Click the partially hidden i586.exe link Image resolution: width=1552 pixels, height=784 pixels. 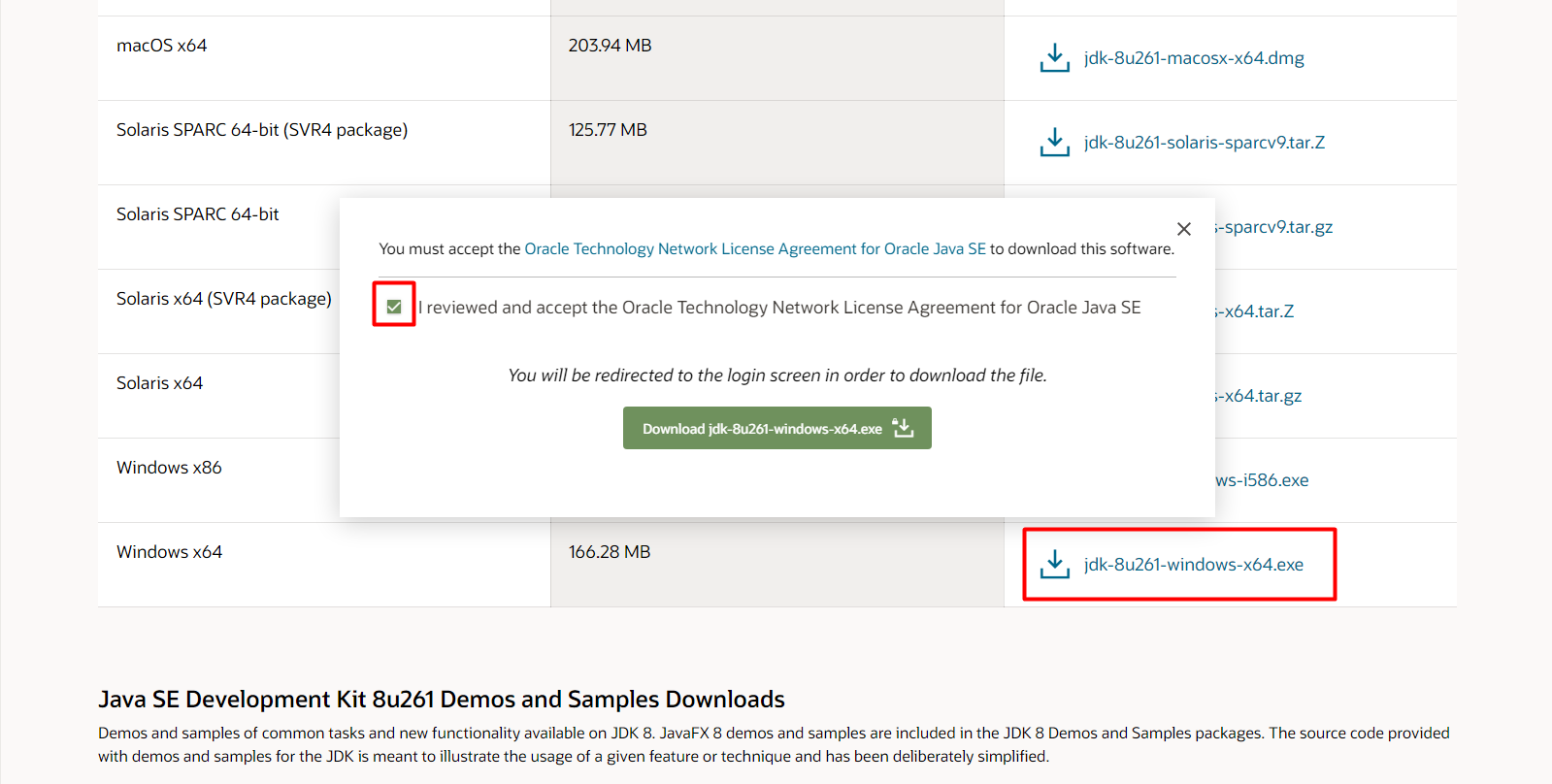point(1263,480)
